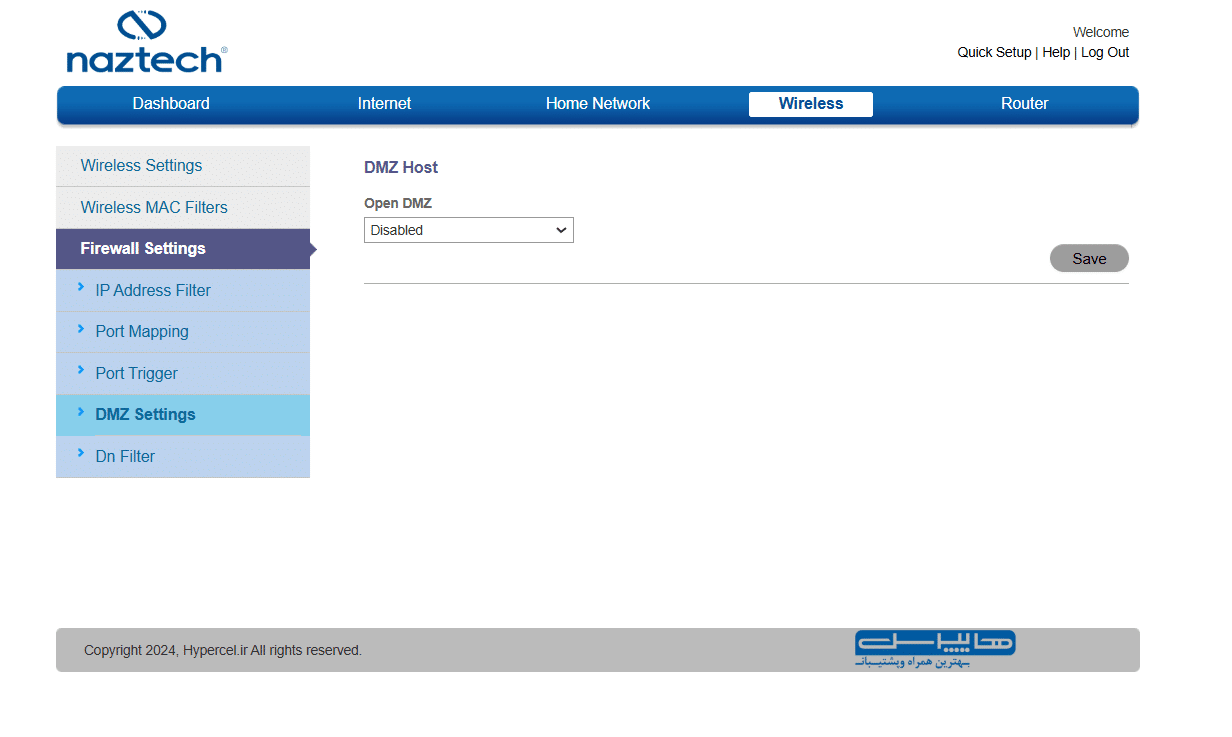
Task: Open the Help link
Action: pos(1055,53)
